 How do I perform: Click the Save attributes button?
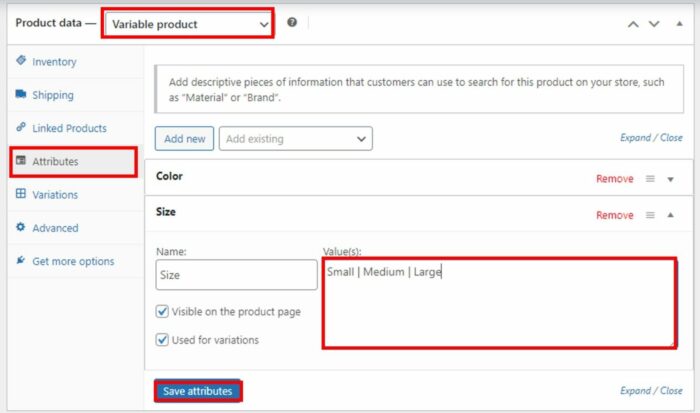click(x=197, y=391)
